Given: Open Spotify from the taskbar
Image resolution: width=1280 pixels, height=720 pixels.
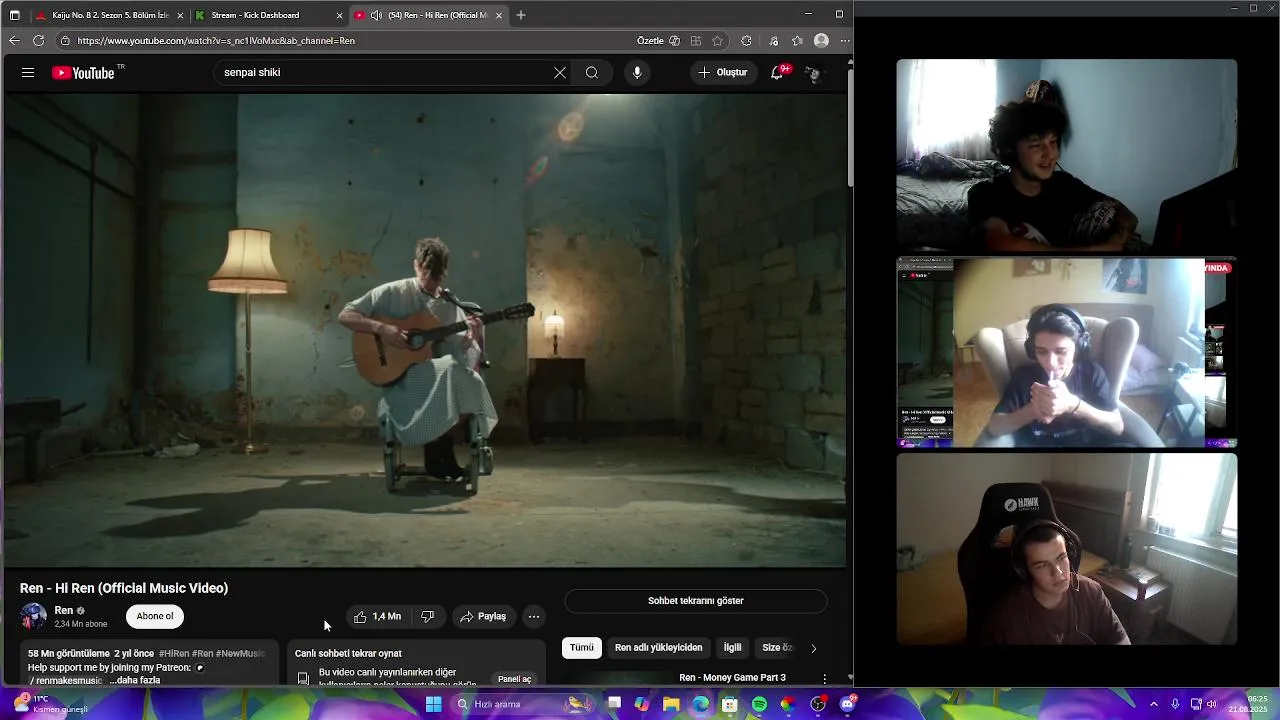Looking at the screenshot, I should [759, 704].
